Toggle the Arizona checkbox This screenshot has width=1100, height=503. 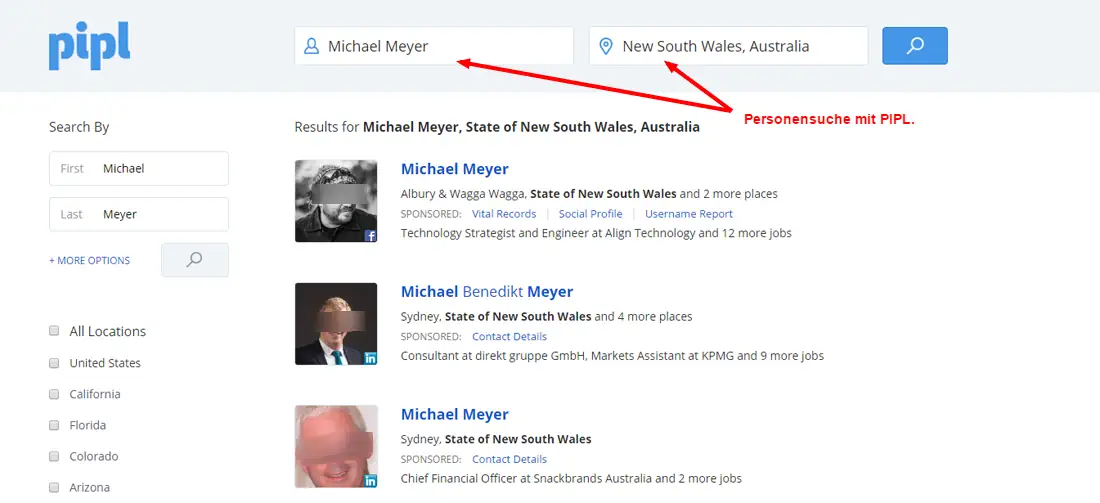point(54,487)
